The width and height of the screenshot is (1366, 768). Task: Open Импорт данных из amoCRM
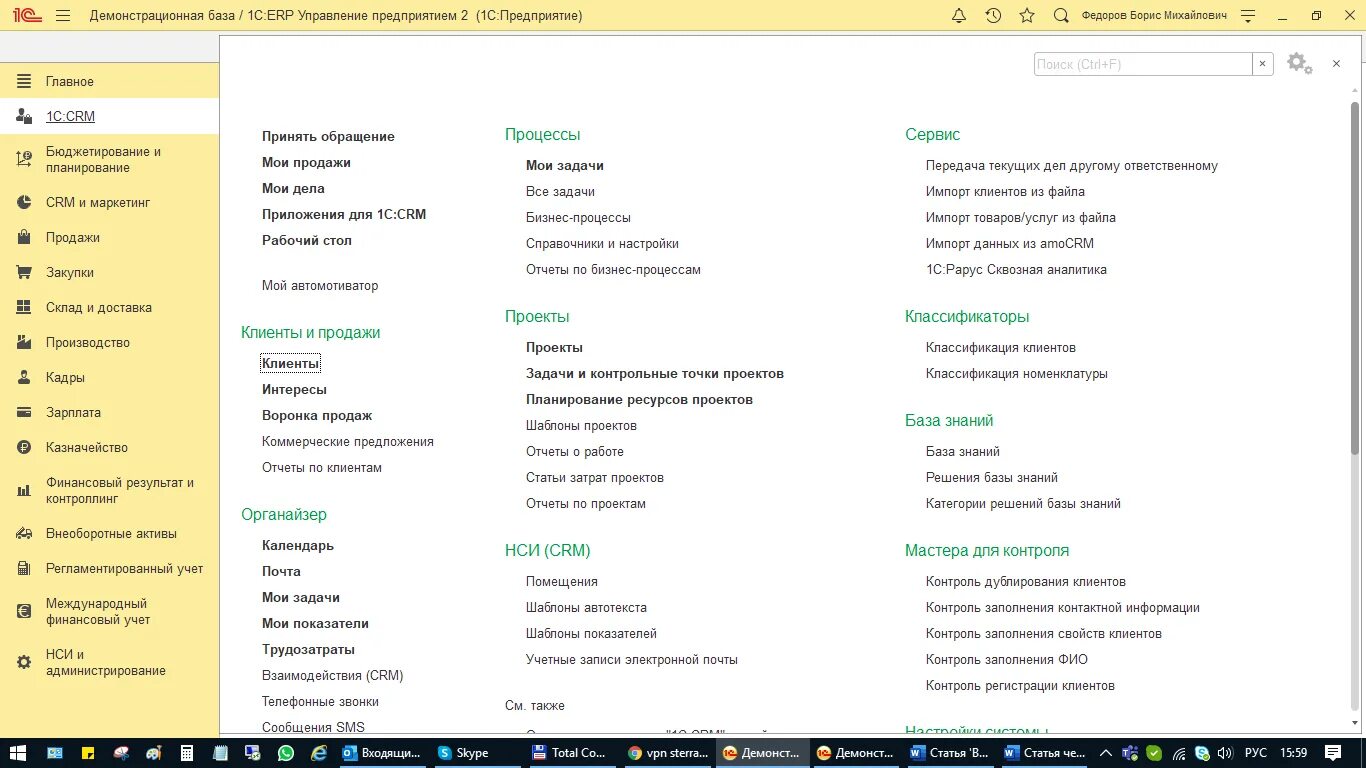click(x=1010, y=243)
